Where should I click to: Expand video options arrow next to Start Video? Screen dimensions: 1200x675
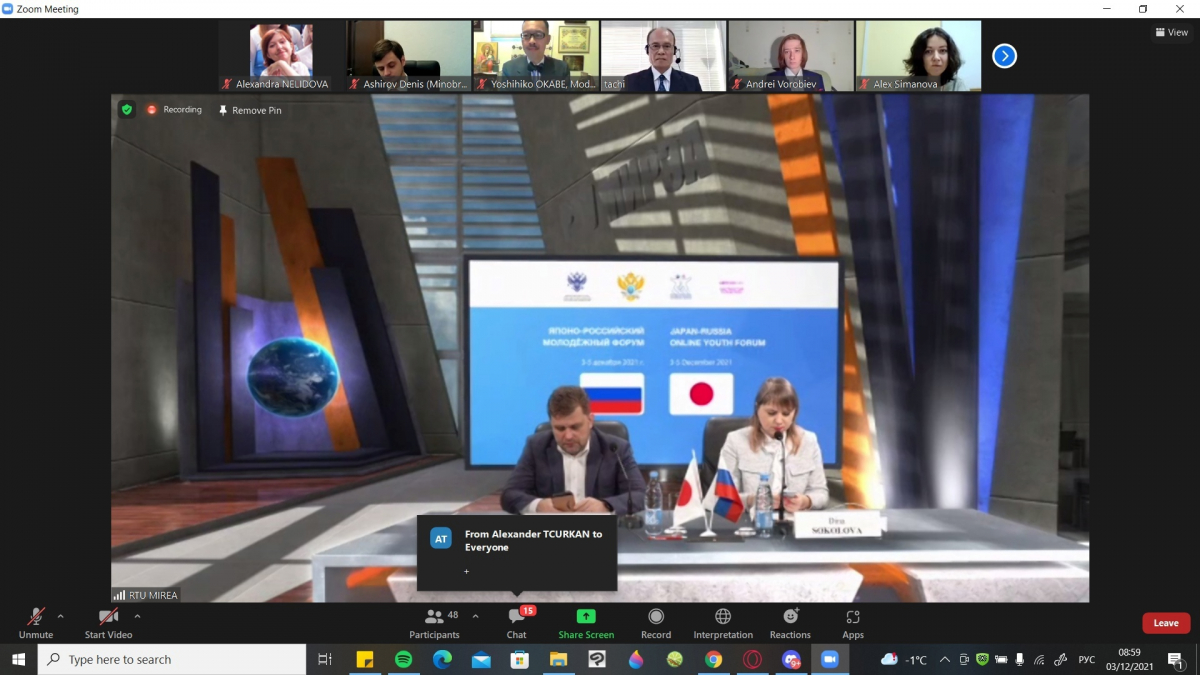137,616
